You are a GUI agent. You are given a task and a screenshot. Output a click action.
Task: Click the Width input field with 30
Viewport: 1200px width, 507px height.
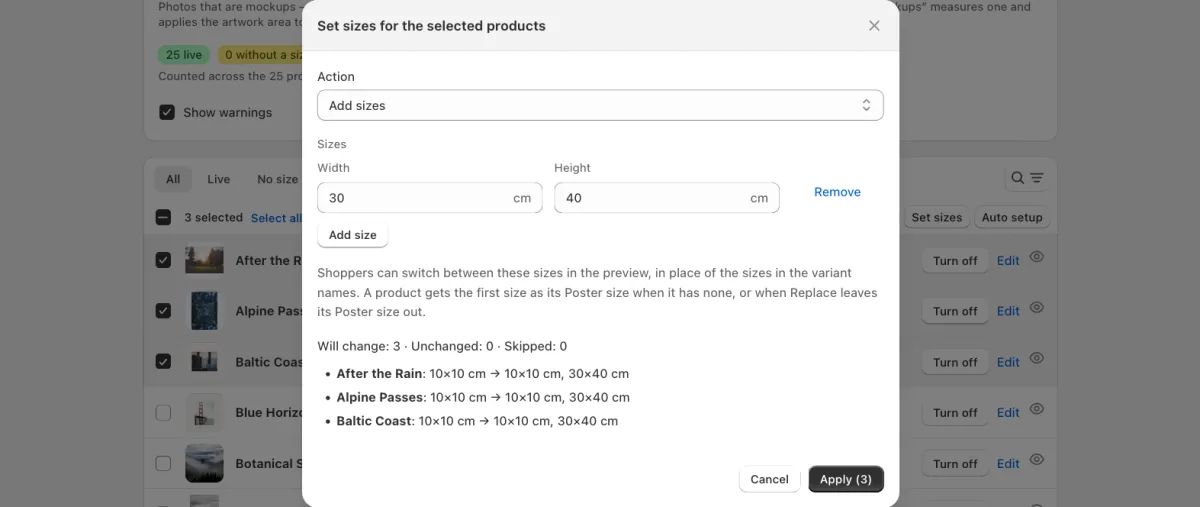(x=430, y=198)
